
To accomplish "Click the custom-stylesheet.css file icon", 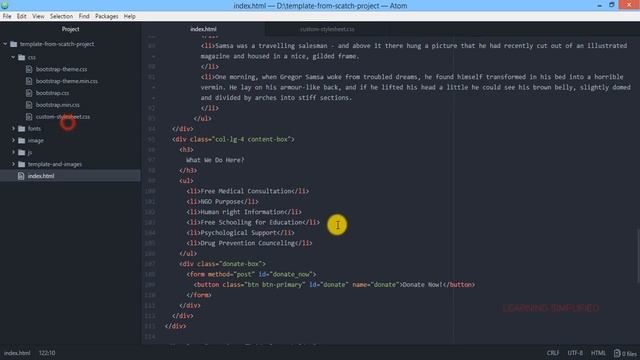I will [x=29, y=117].
